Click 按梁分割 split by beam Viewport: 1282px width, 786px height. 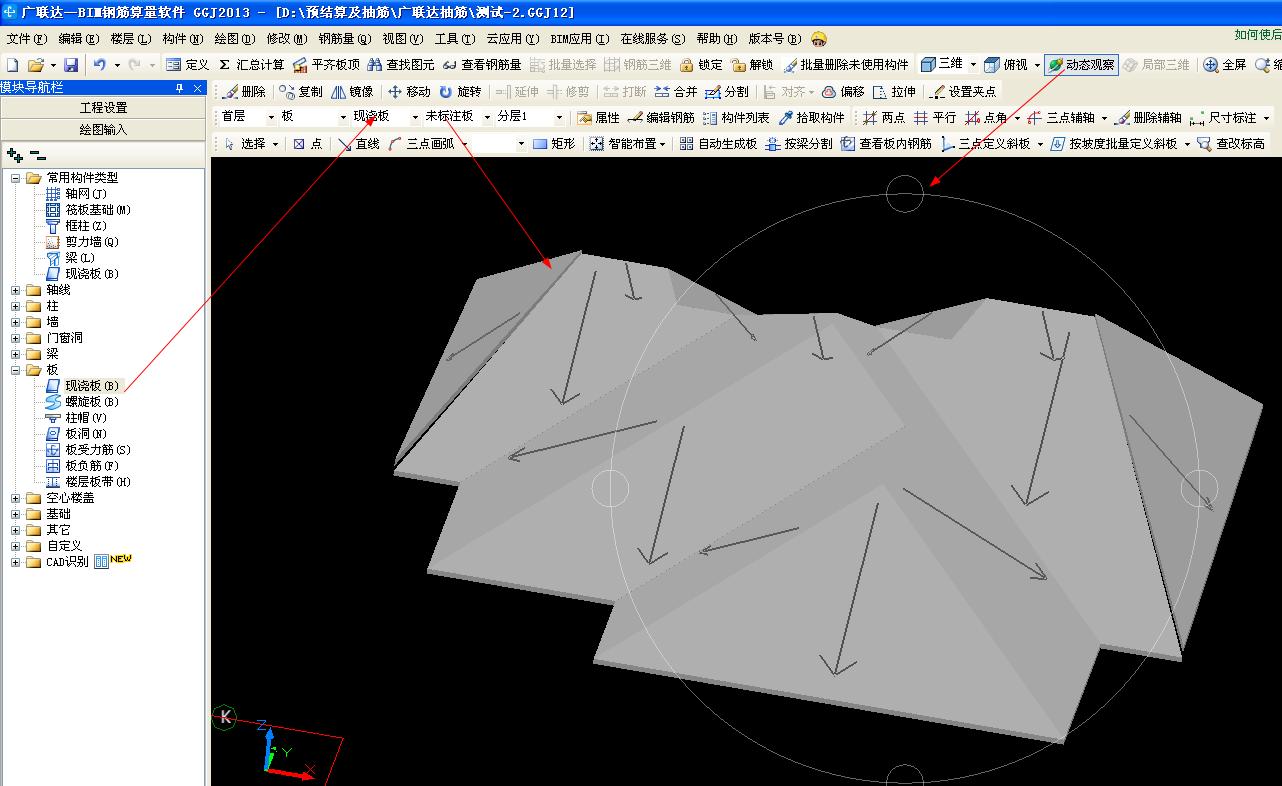click(x=798, y=144)
